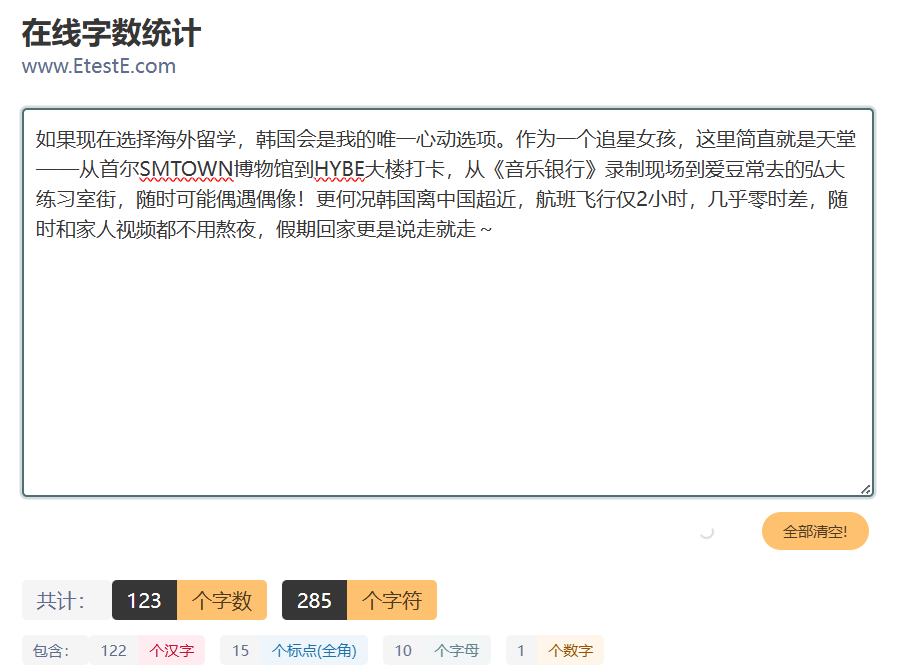Click the 个数字 label
Screen dimensions: 898x669
point(570,650)
